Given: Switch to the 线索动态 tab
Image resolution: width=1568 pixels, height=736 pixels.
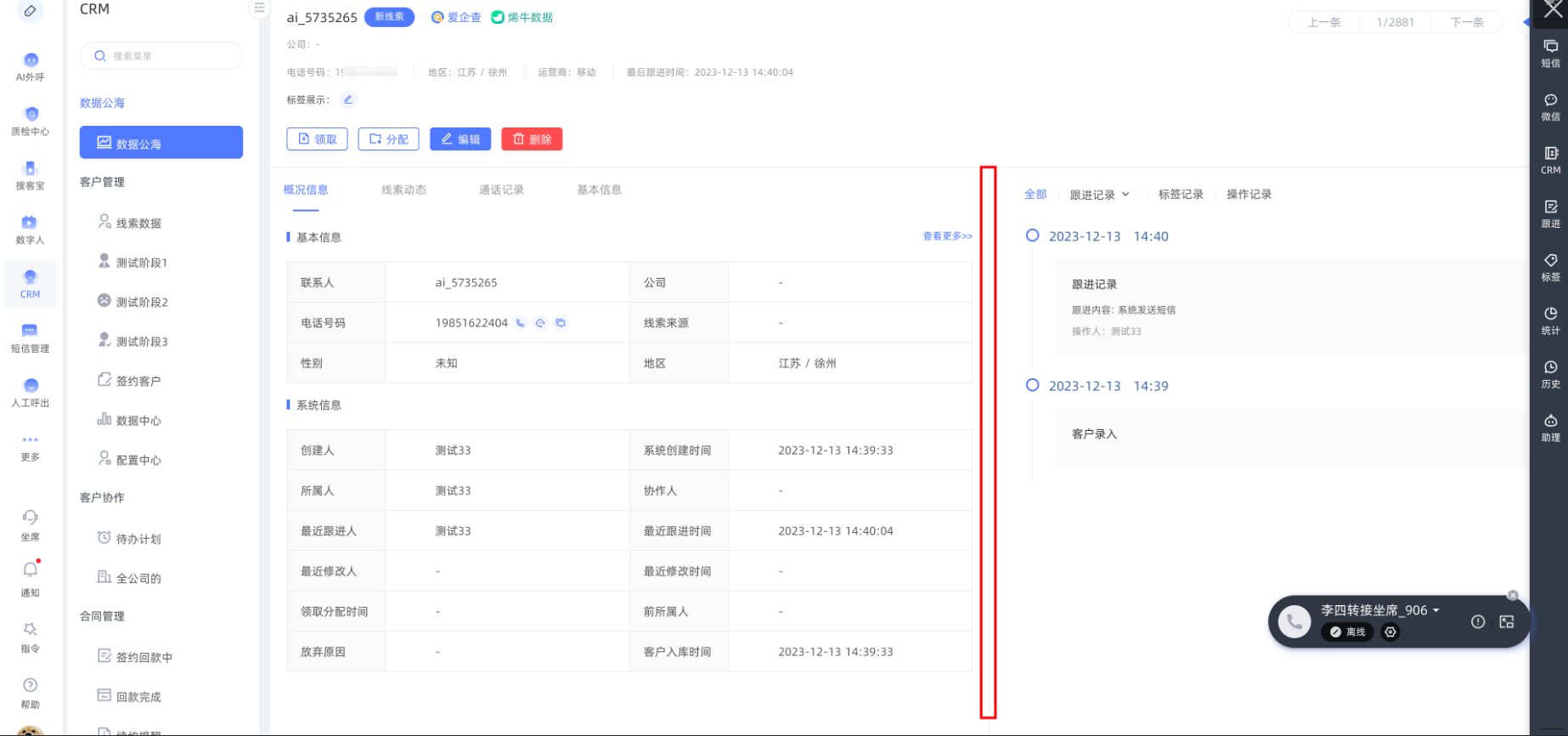Looking at the screenshot, I should click(403, 190).
